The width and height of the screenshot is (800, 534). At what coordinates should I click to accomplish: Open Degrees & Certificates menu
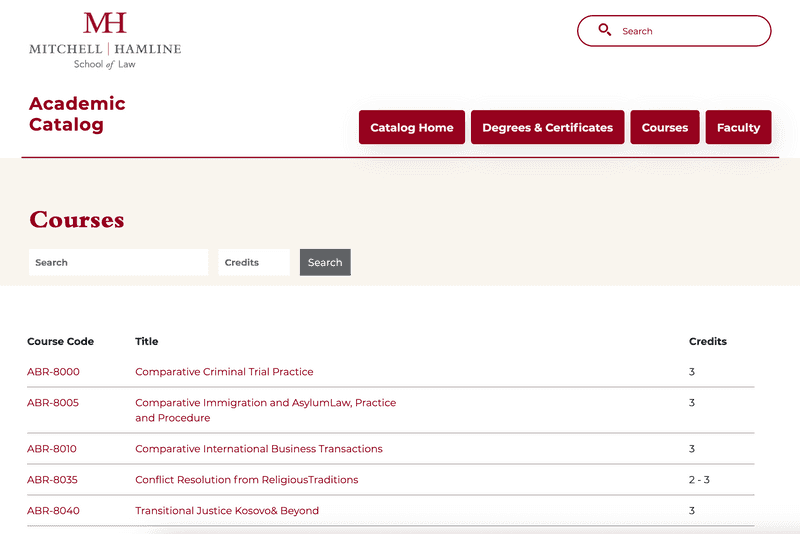547,128
